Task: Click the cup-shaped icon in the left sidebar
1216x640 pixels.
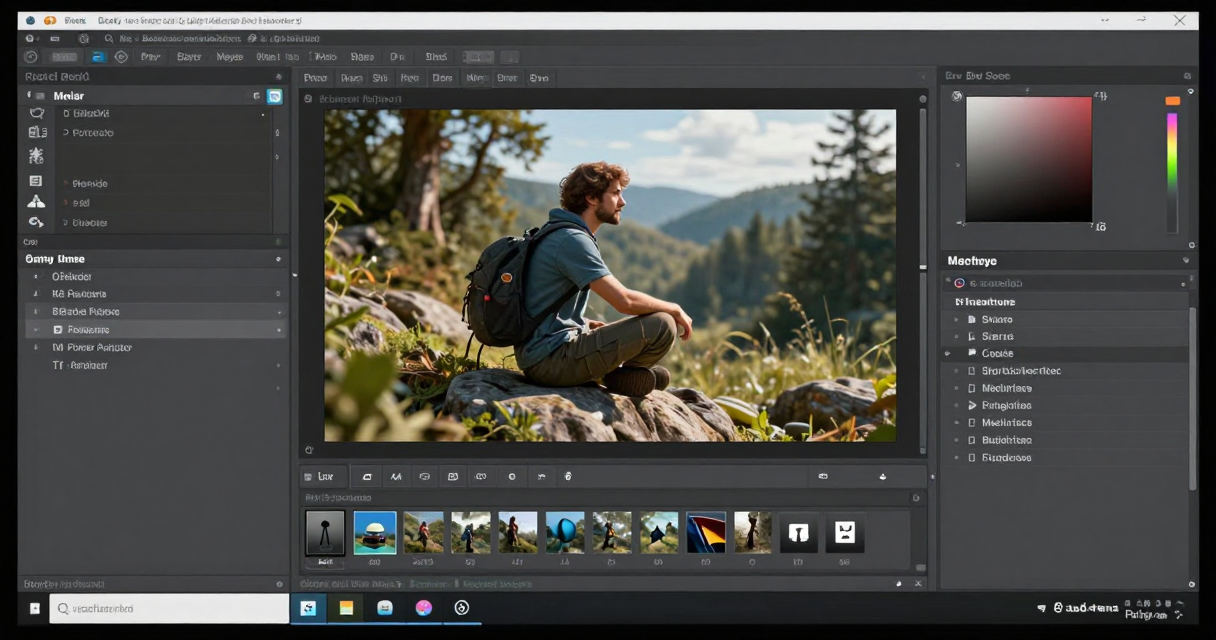Action: pos(37,113)
